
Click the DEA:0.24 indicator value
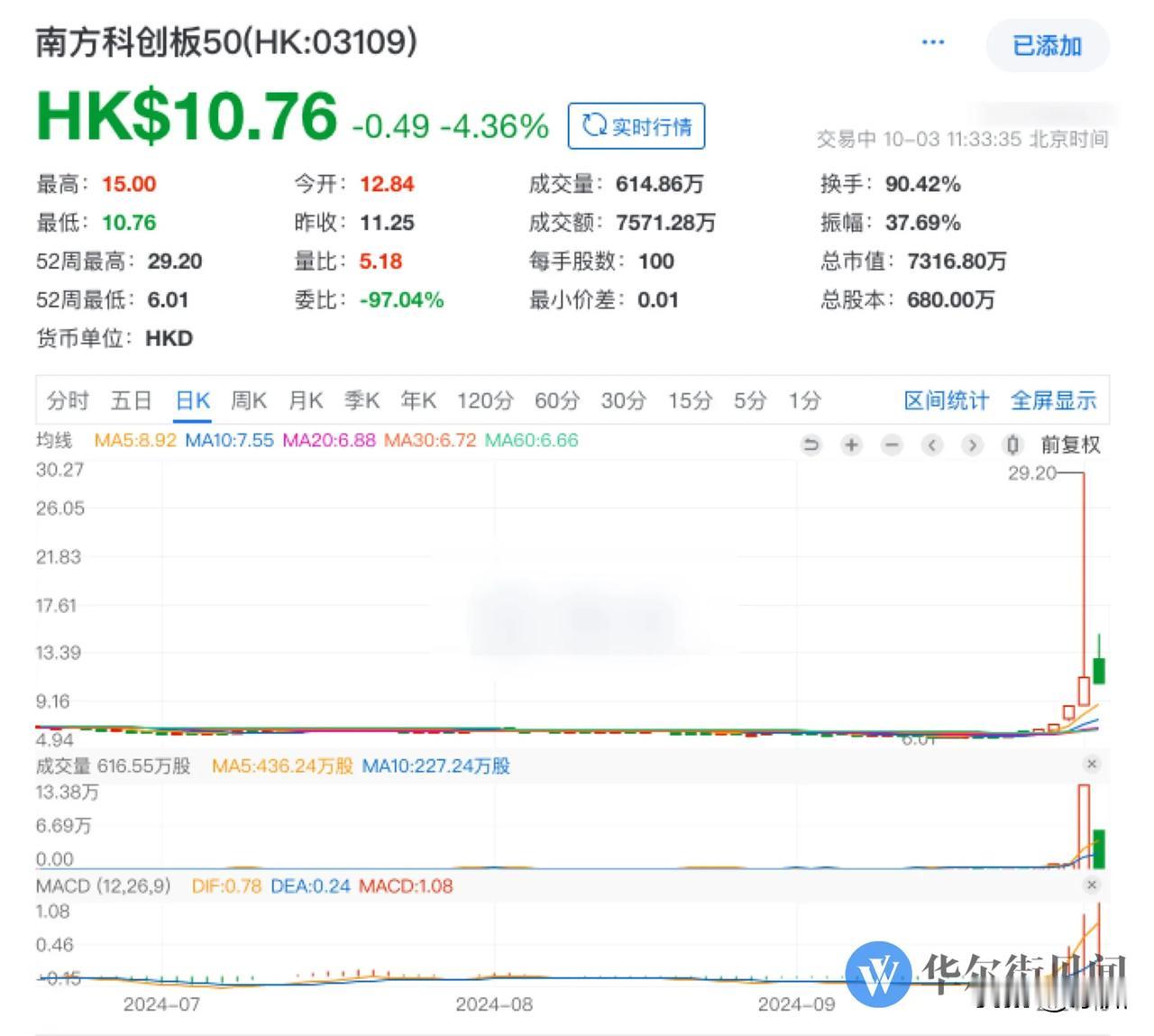pyautogui.click(x=310, y=885)
